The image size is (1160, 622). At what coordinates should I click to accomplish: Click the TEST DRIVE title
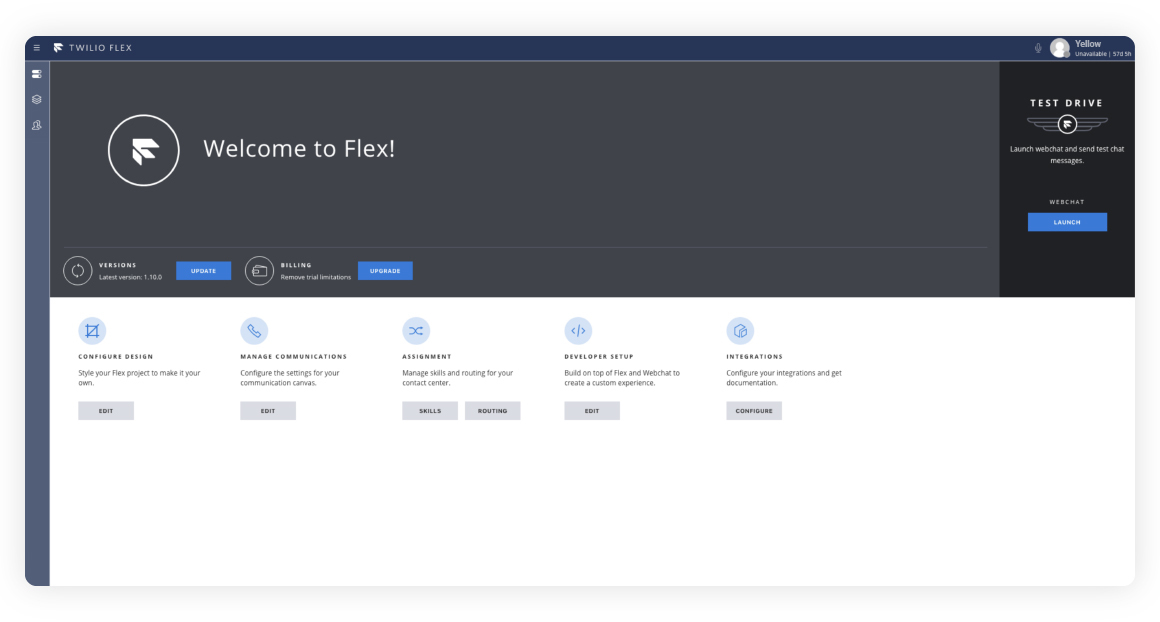point(1067,103)
